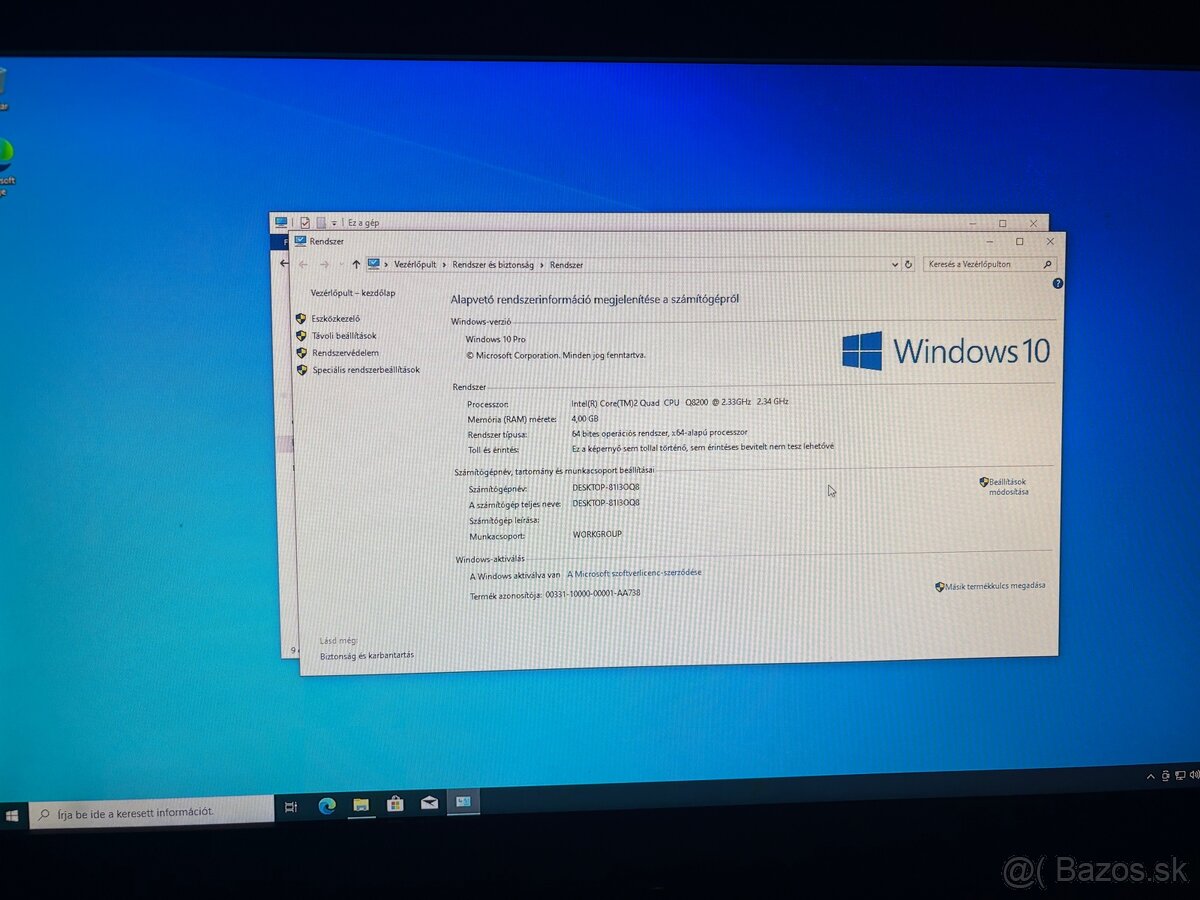Click the help question mark icon
This screenshot has width=1200, height=900.
click(1058, 284)
